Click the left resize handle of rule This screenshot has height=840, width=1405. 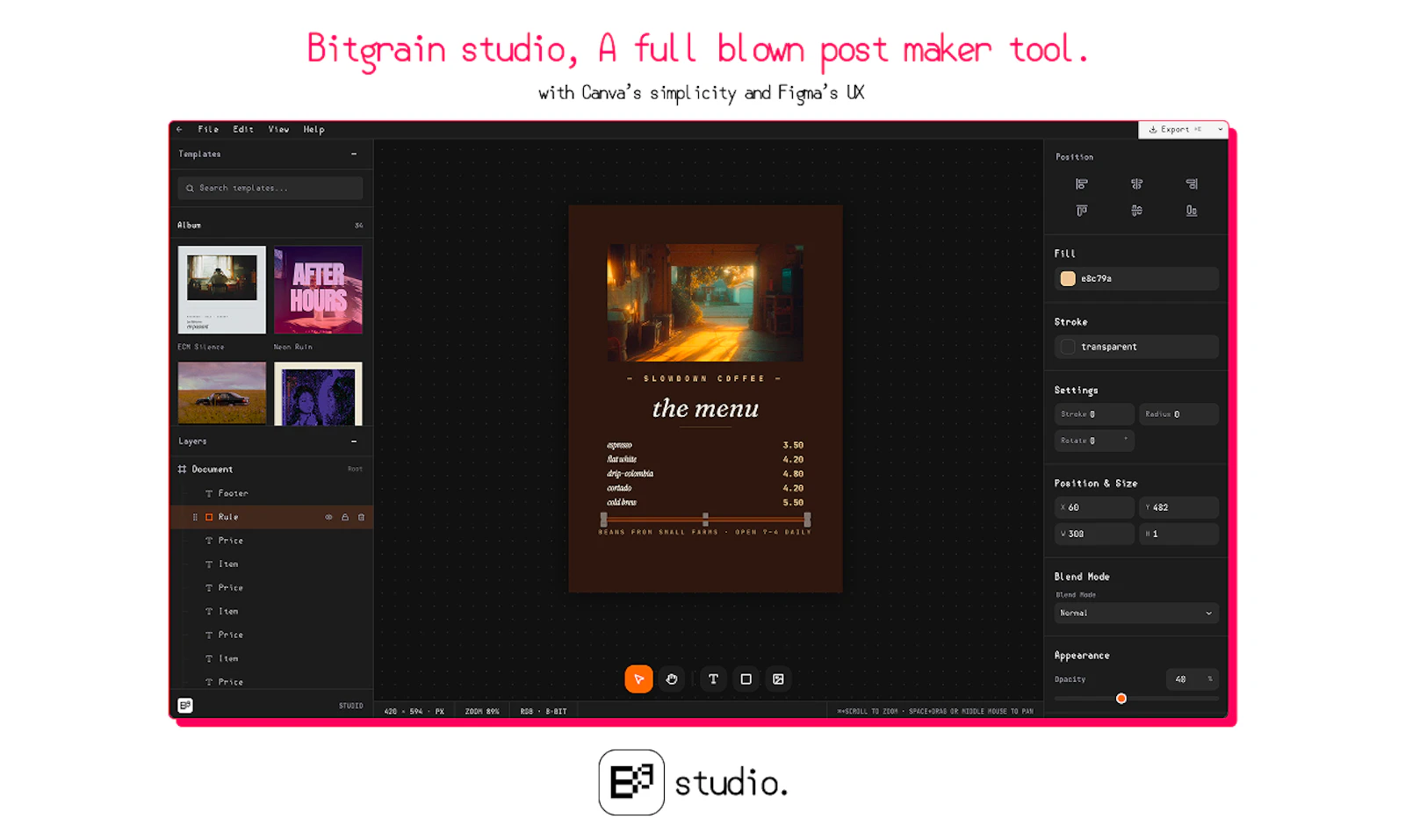[603, 519]
